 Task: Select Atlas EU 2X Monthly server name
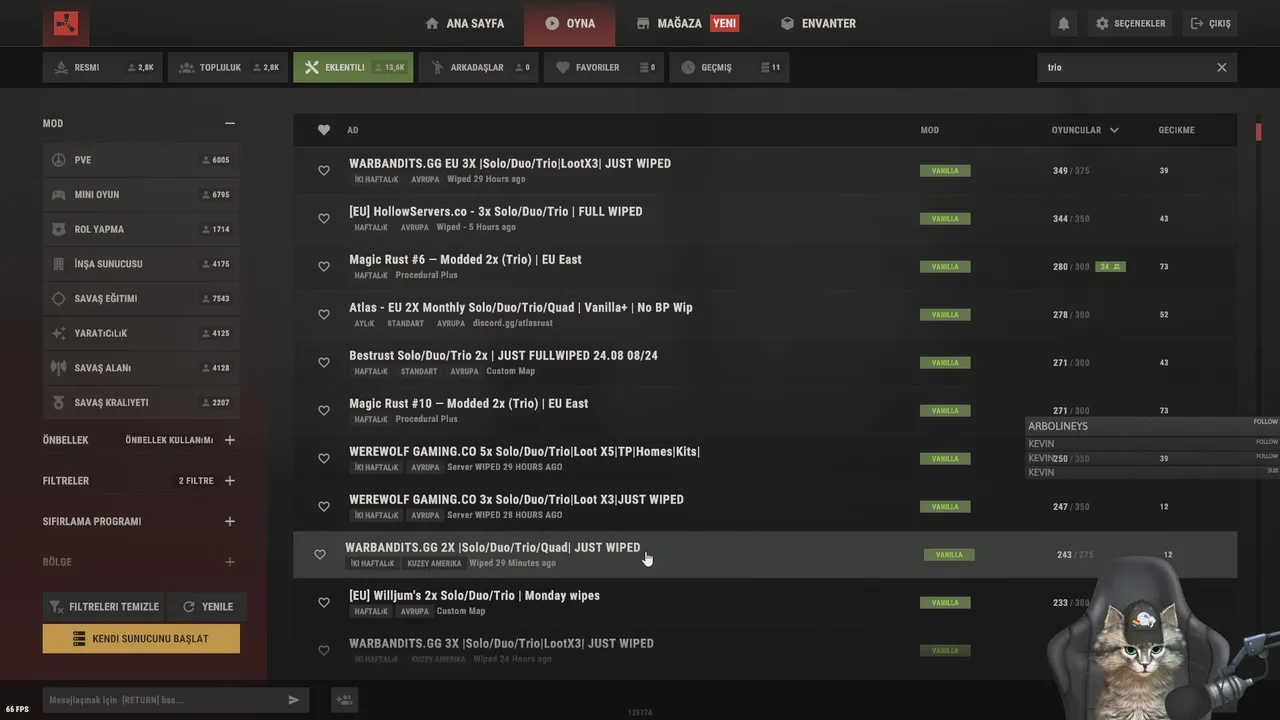[x=521, y=307]
